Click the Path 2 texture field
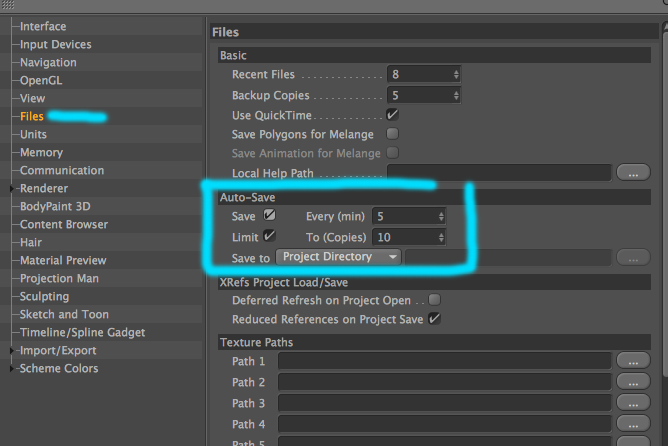Screen dimensions: 668x446 (x=445, y=382)
